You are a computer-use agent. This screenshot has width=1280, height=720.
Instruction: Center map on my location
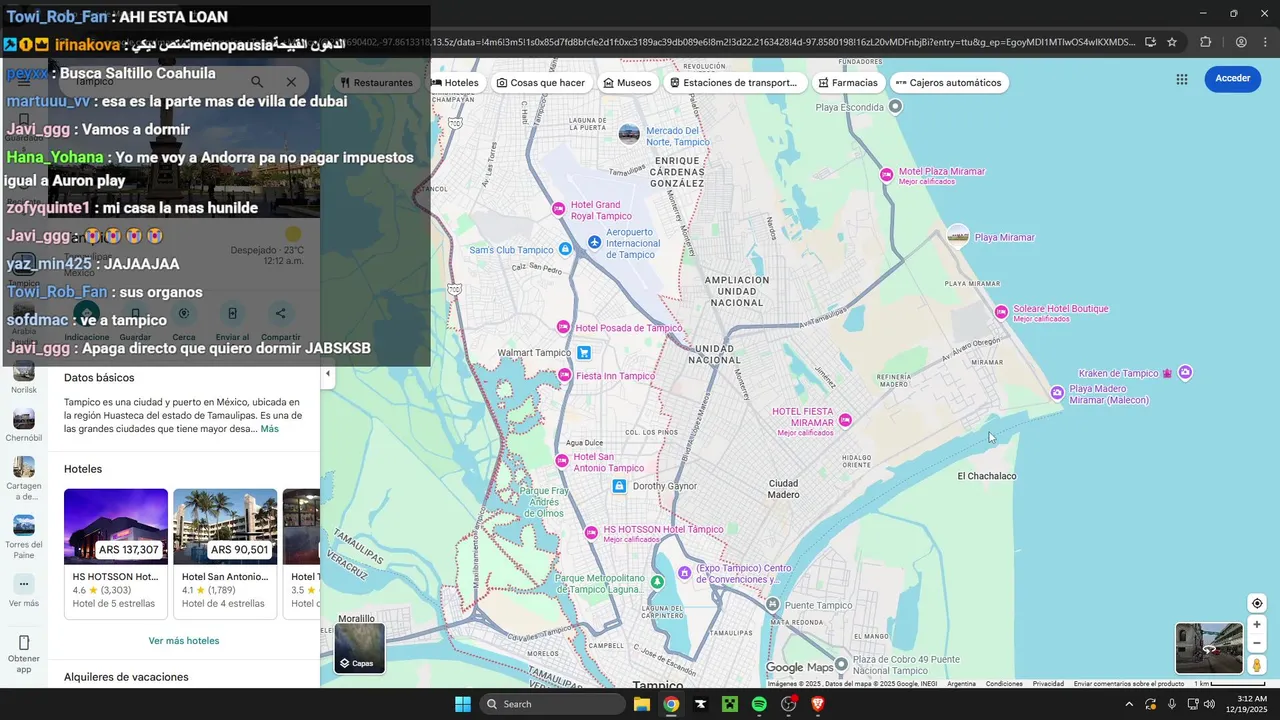pos(1257,603)
